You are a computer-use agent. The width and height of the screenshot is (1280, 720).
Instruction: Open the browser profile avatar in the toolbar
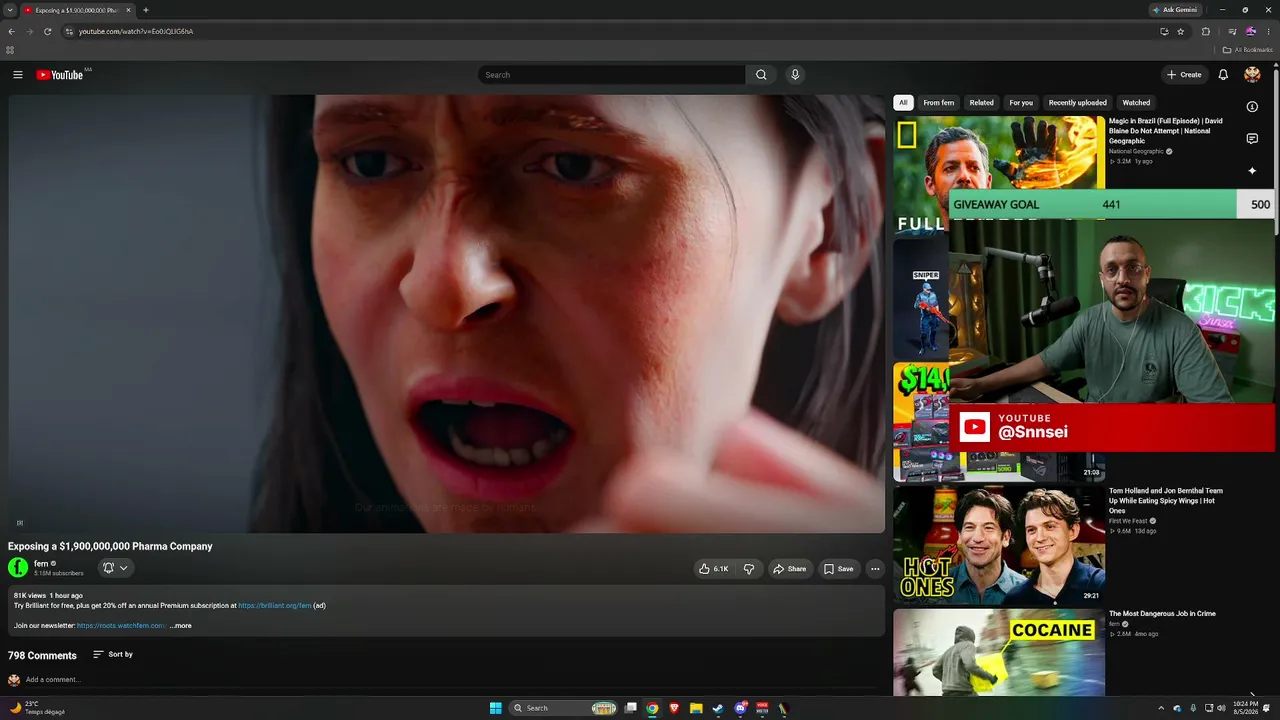tap(1251, 31)
